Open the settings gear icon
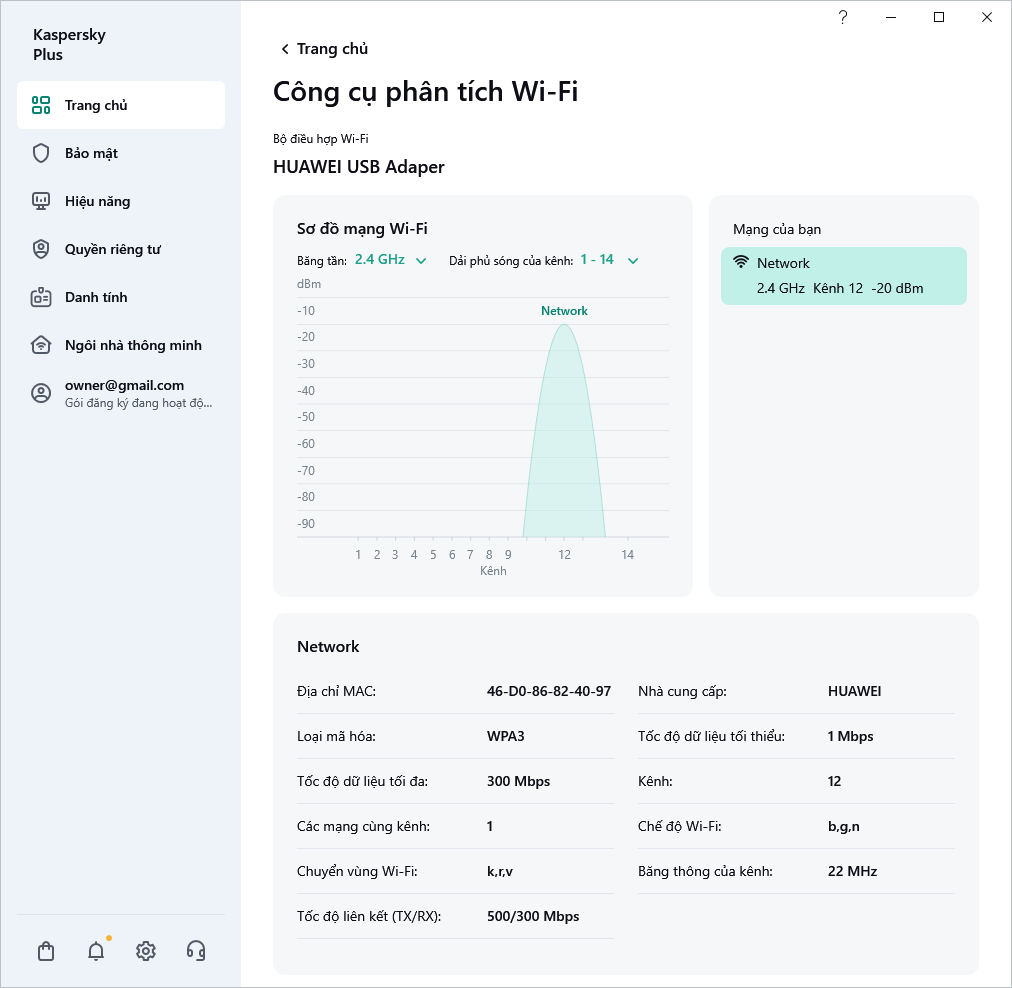The image size is (1012, 988). (145, 951)
